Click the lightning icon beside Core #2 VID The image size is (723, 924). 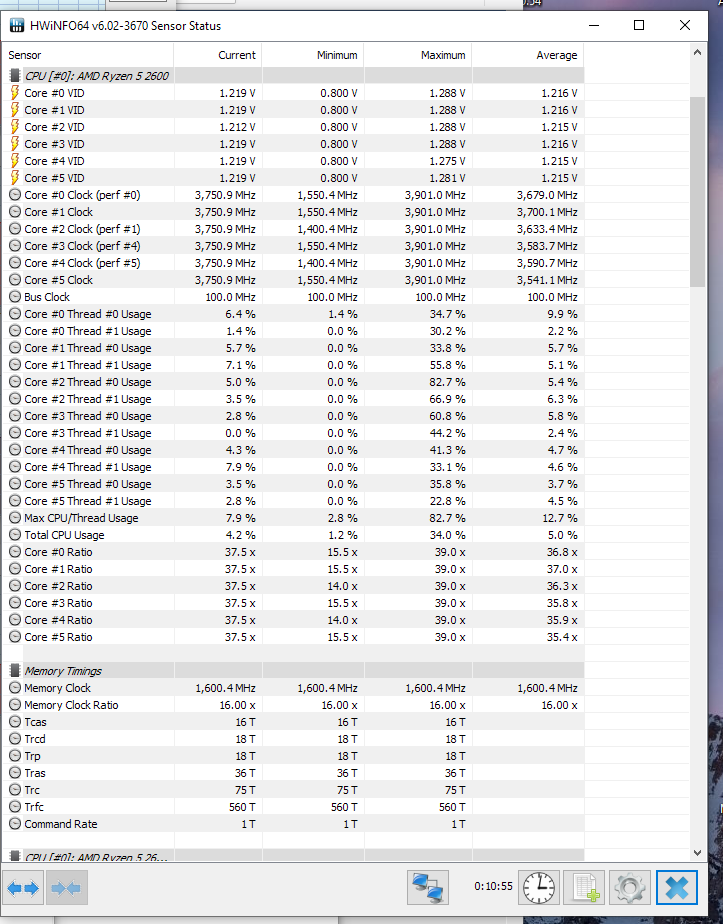[x=15, y=127]
